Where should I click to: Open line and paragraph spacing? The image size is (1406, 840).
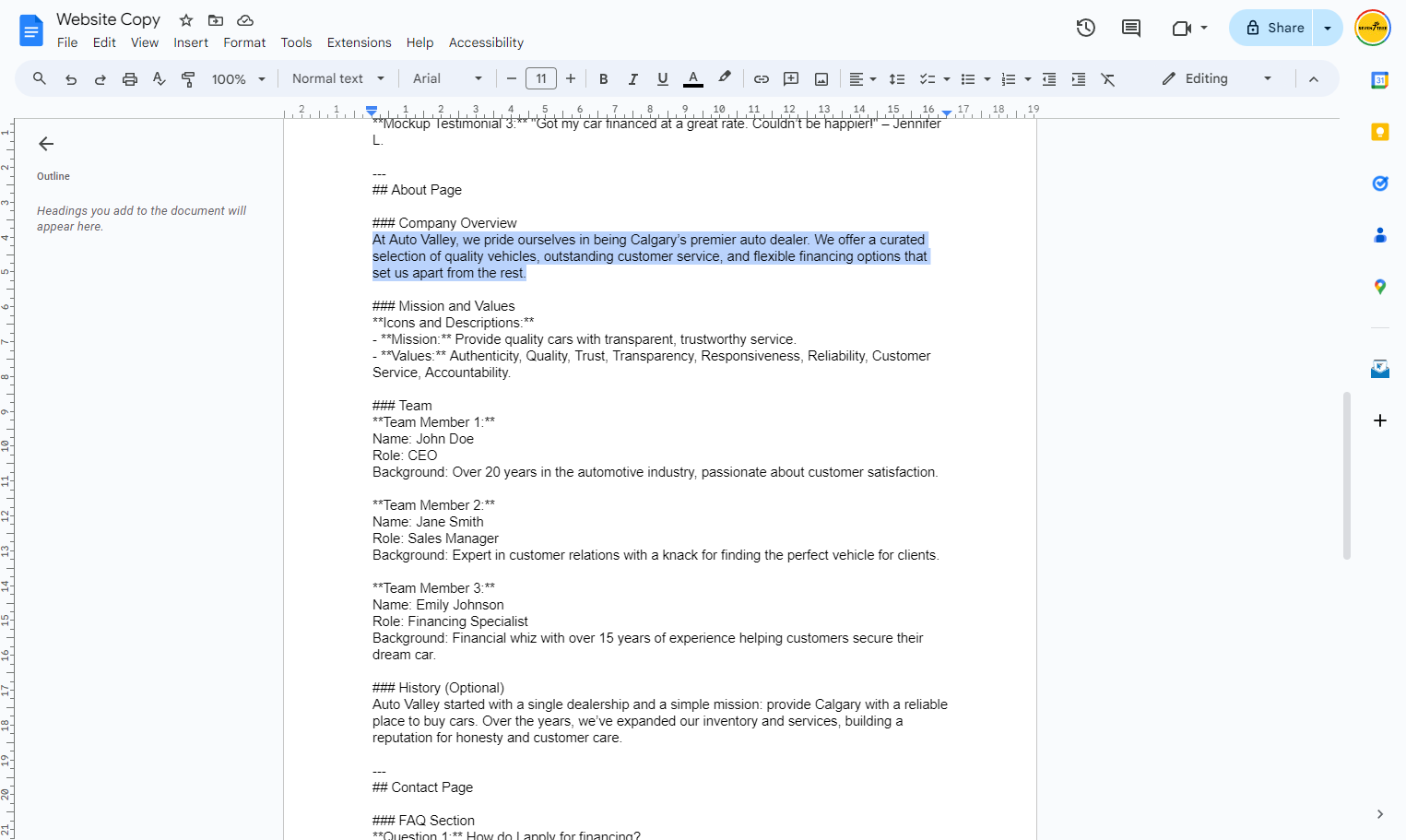point(897,79)
